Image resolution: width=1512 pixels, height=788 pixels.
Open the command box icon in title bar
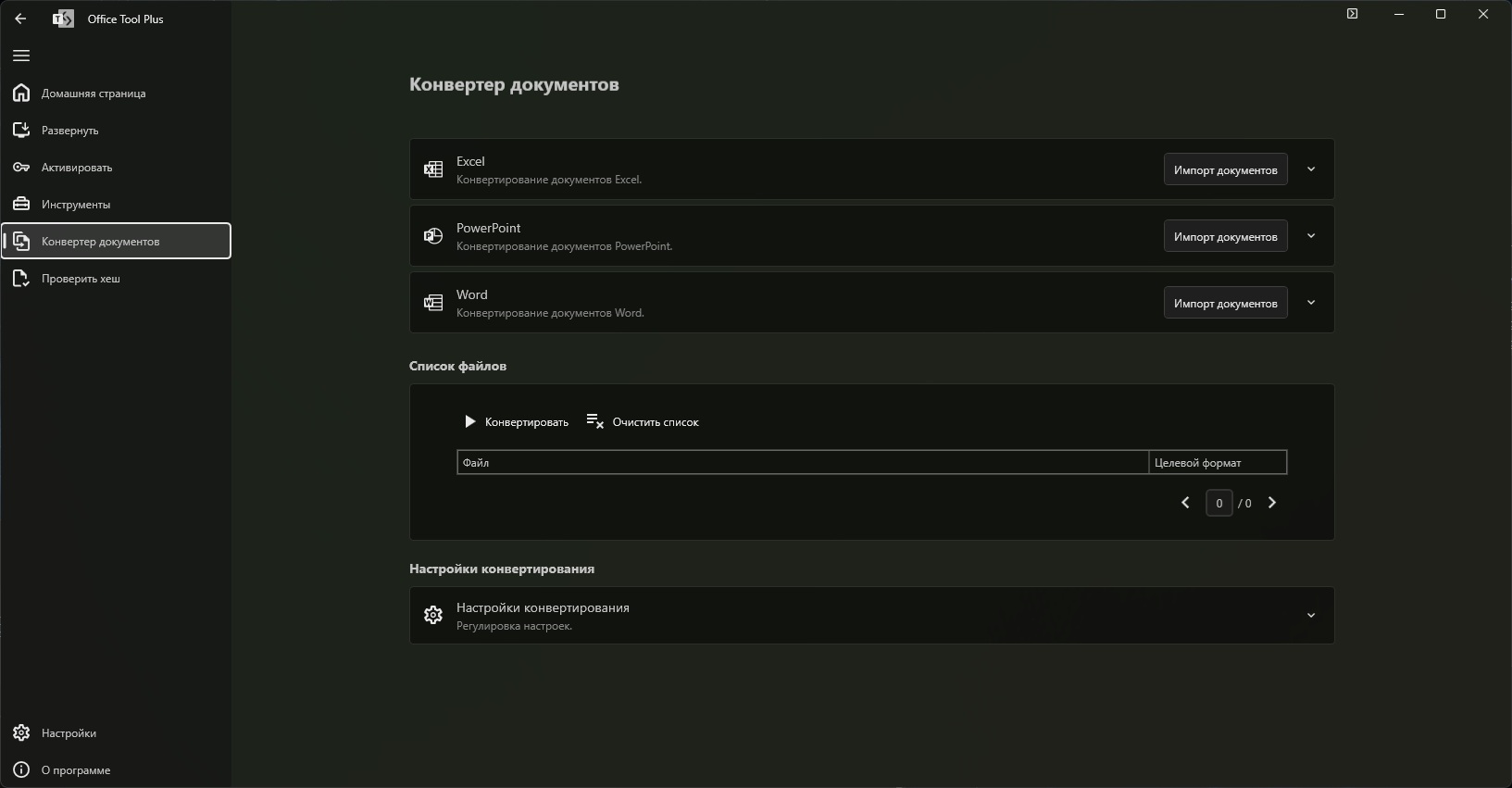pyautogui.click(x=1352, y=14)
